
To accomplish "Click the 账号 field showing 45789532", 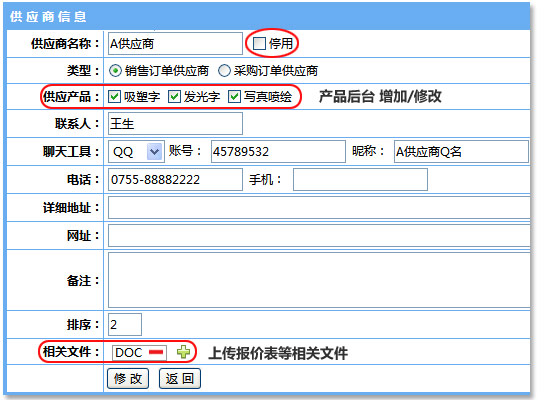I will pyautogui.click(x=278, y=152).
